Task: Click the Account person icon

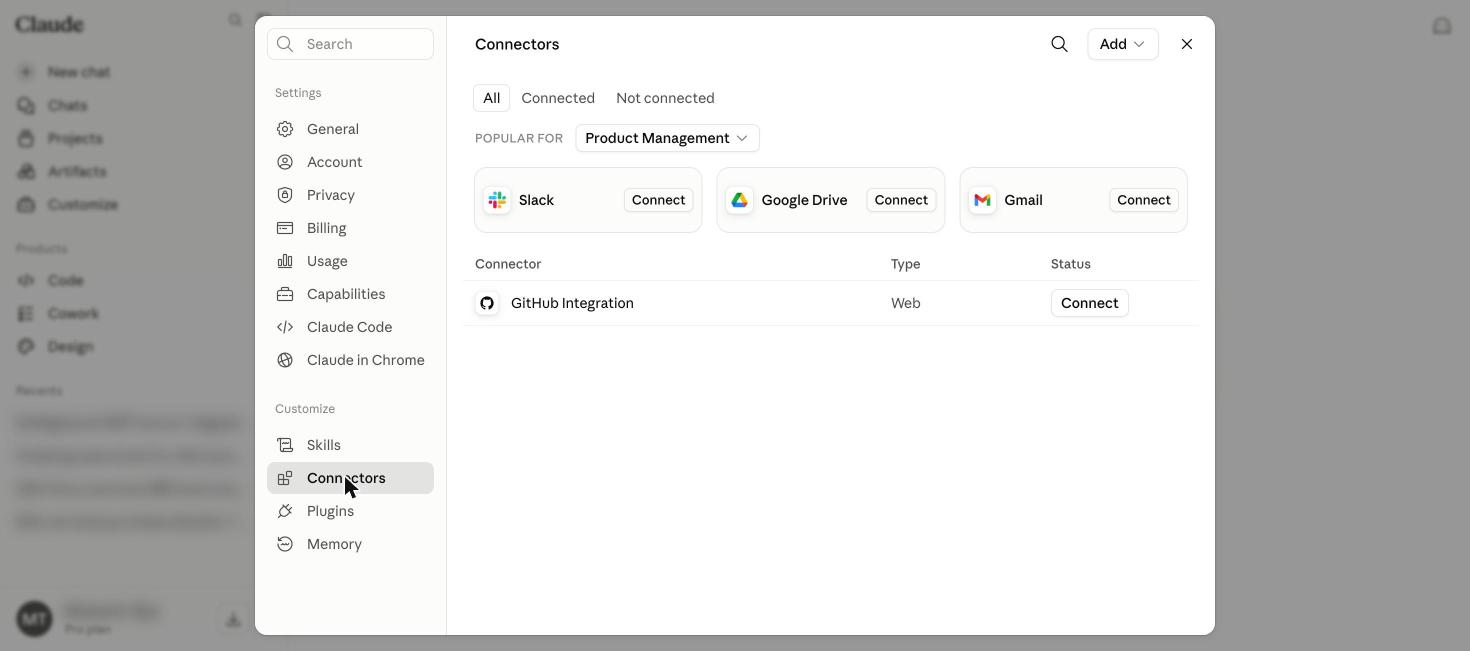Action: [285, 162]
